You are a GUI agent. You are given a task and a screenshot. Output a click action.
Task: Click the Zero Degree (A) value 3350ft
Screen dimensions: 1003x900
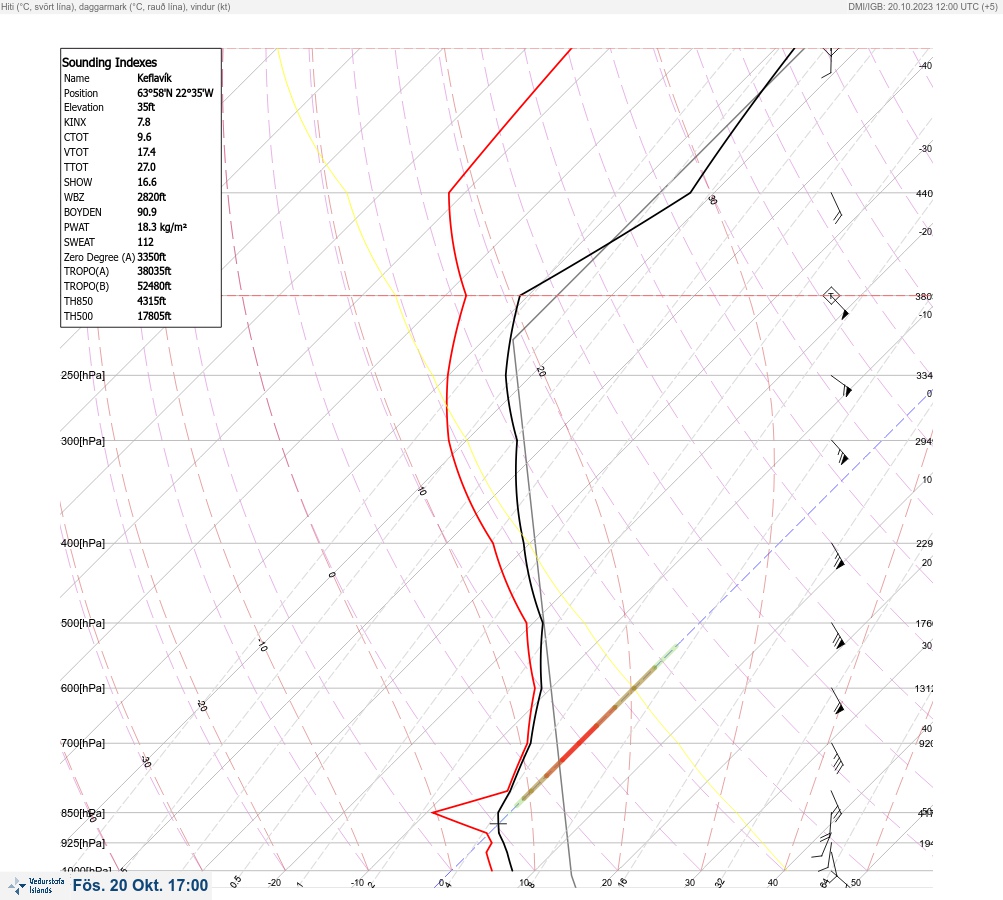(x=152, y=257)
